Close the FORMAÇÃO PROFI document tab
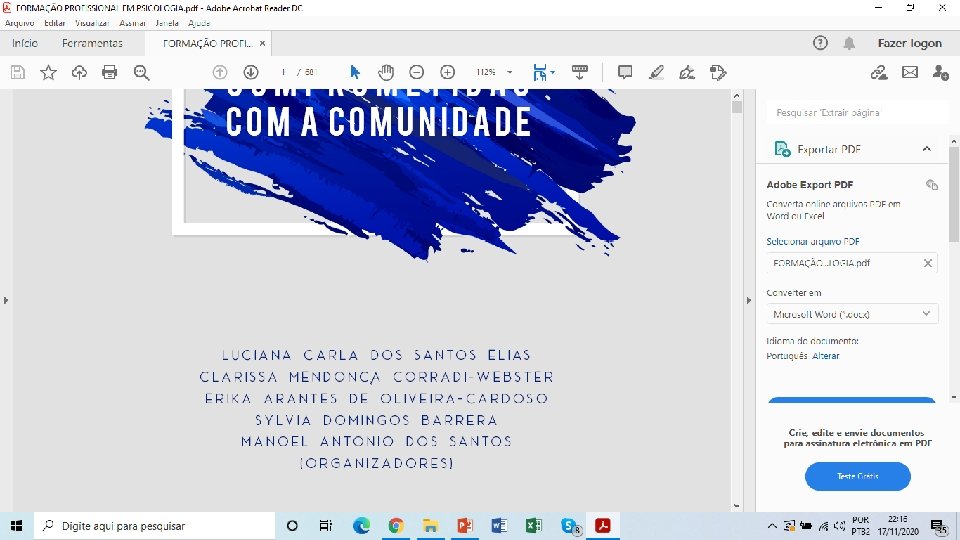Viewport: 960px width, 540px height. [x=262, y=43]
